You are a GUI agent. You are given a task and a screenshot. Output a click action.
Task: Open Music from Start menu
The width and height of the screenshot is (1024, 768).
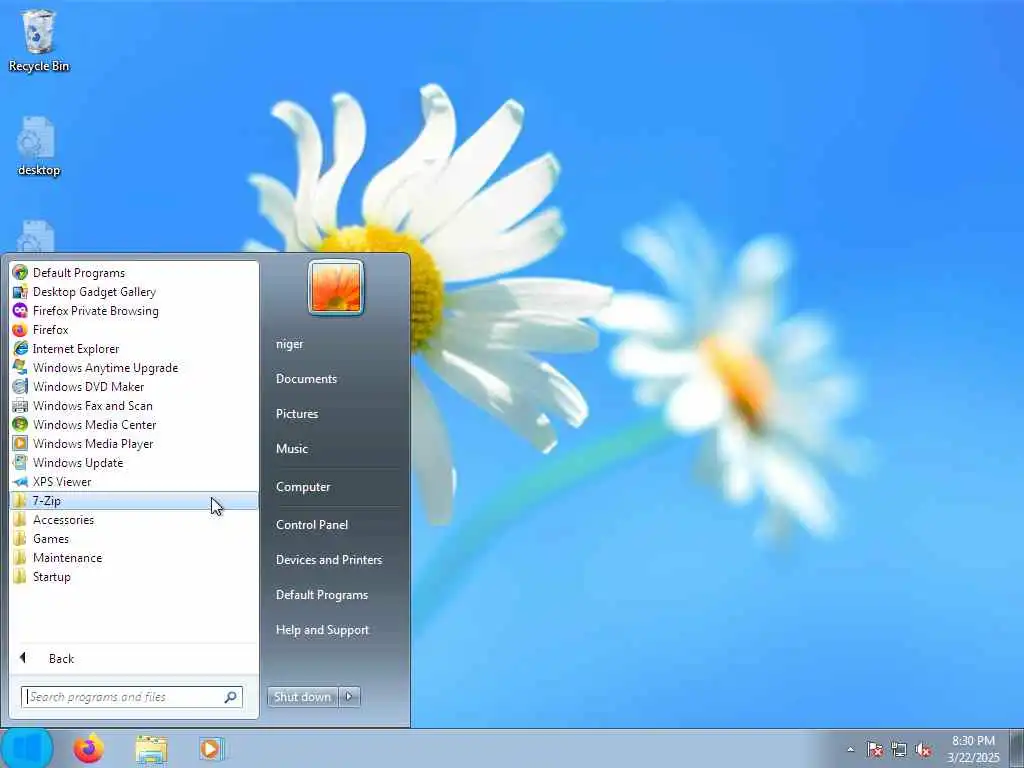pos(292,449)
